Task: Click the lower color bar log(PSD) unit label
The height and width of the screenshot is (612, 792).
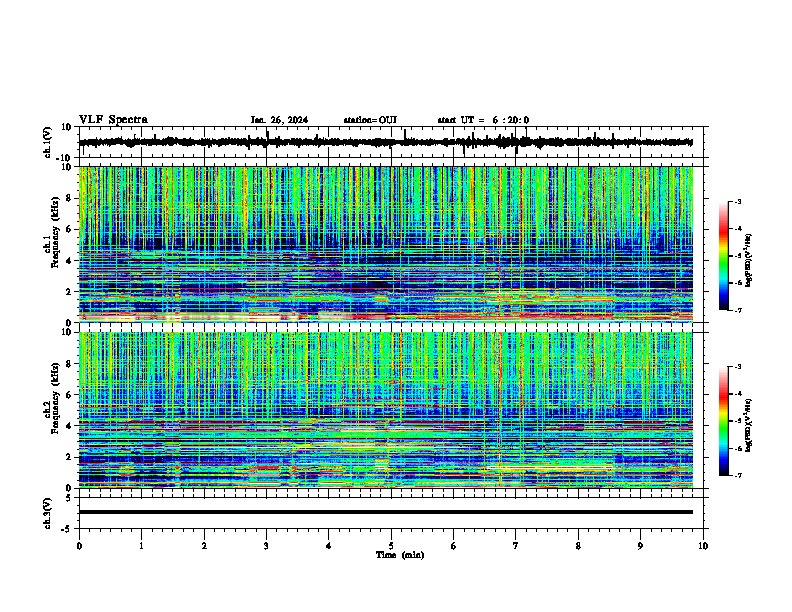Action: point(749,426)
